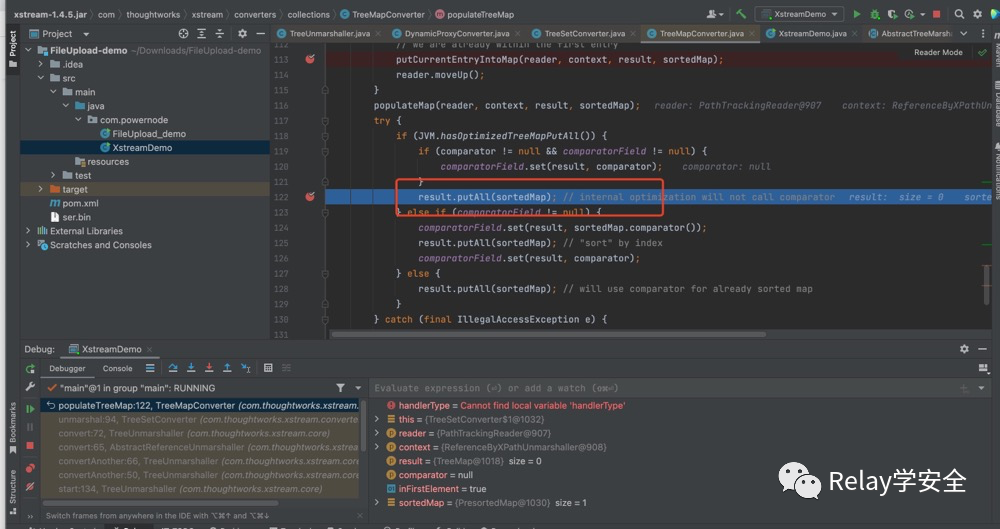Close the TreeMapConverter.java tab
The image size is (1000, 529).
point(752,34)
